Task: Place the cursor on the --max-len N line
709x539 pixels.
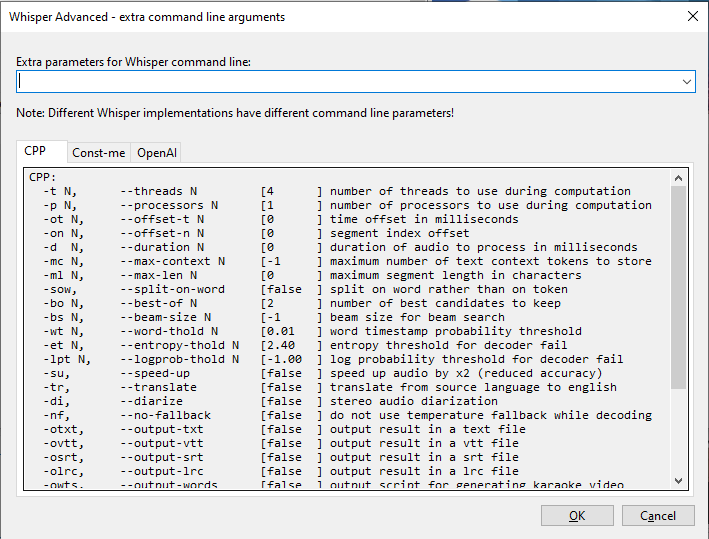Action: (x=158, y=275)
